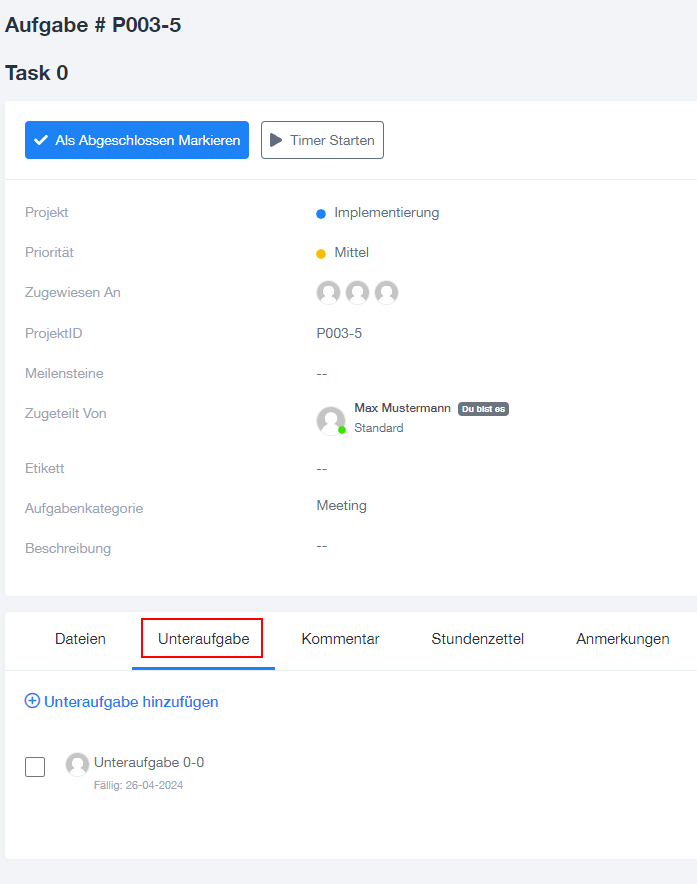Click third assignee avatar in Zugewiesen An

387,293
